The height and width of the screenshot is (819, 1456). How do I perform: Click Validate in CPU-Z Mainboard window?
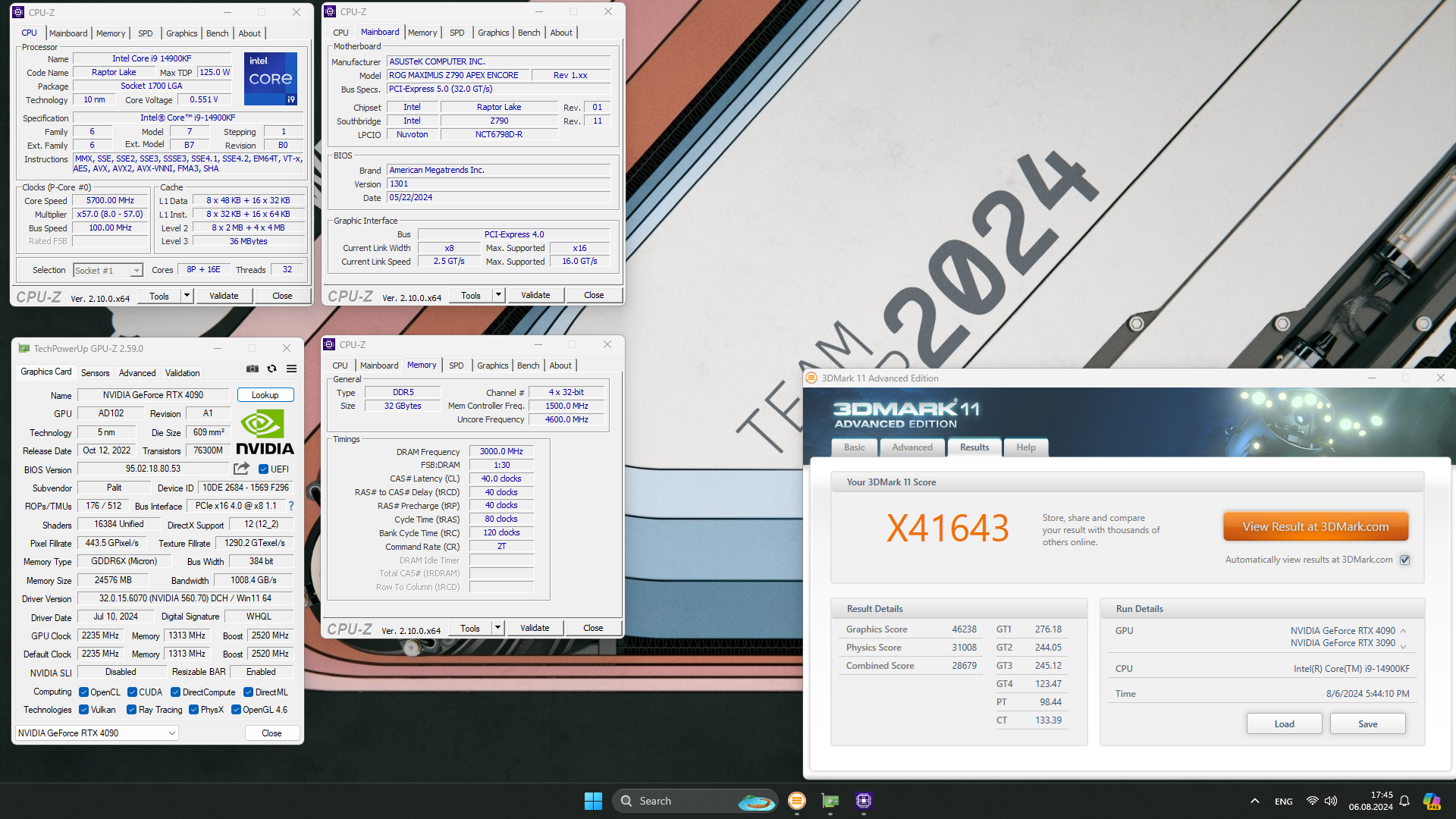tap(535, 295)
